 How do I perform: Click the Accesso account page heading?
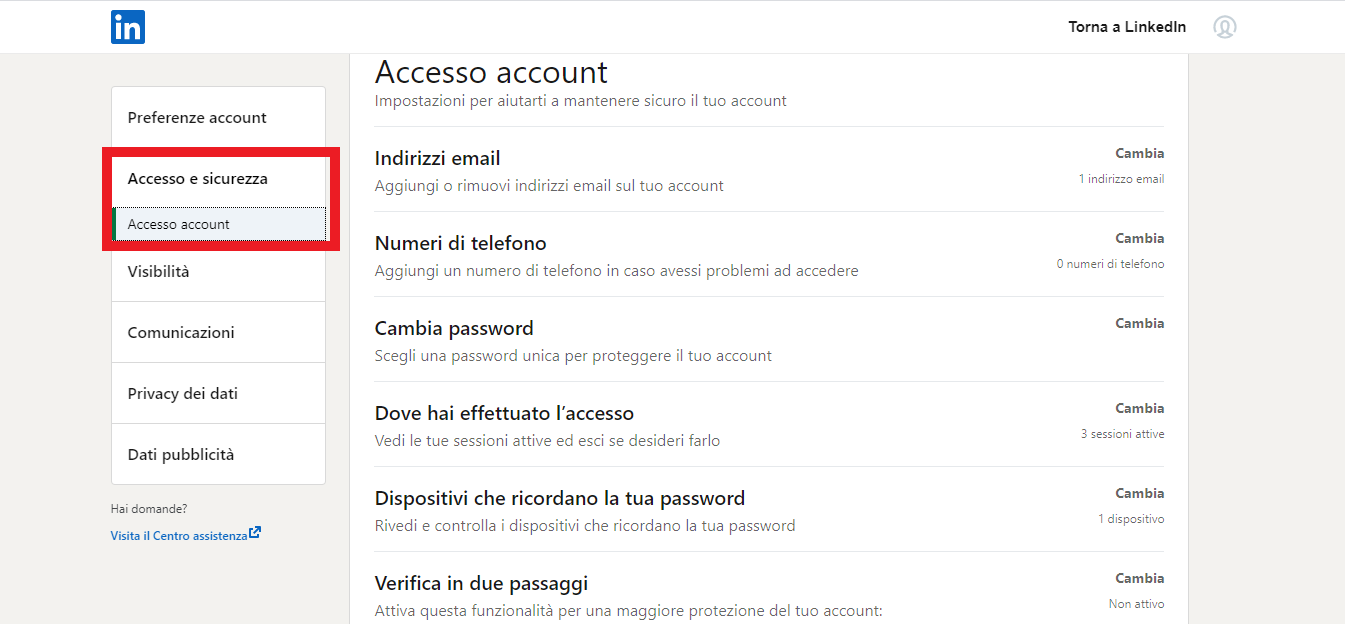tap(491, 71)
